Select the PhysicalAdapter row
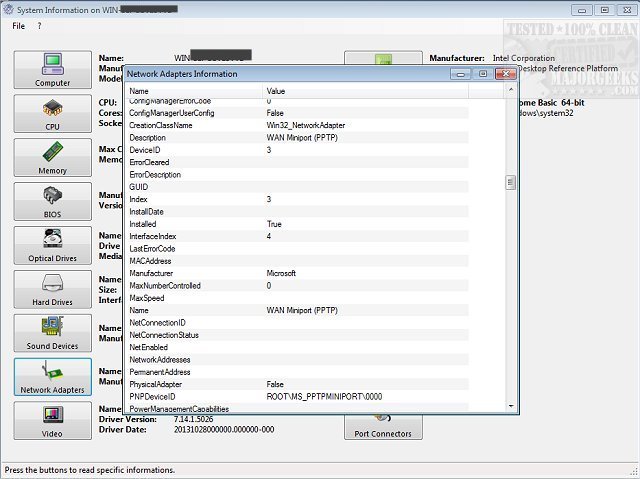640x479 pixels. 298,384
